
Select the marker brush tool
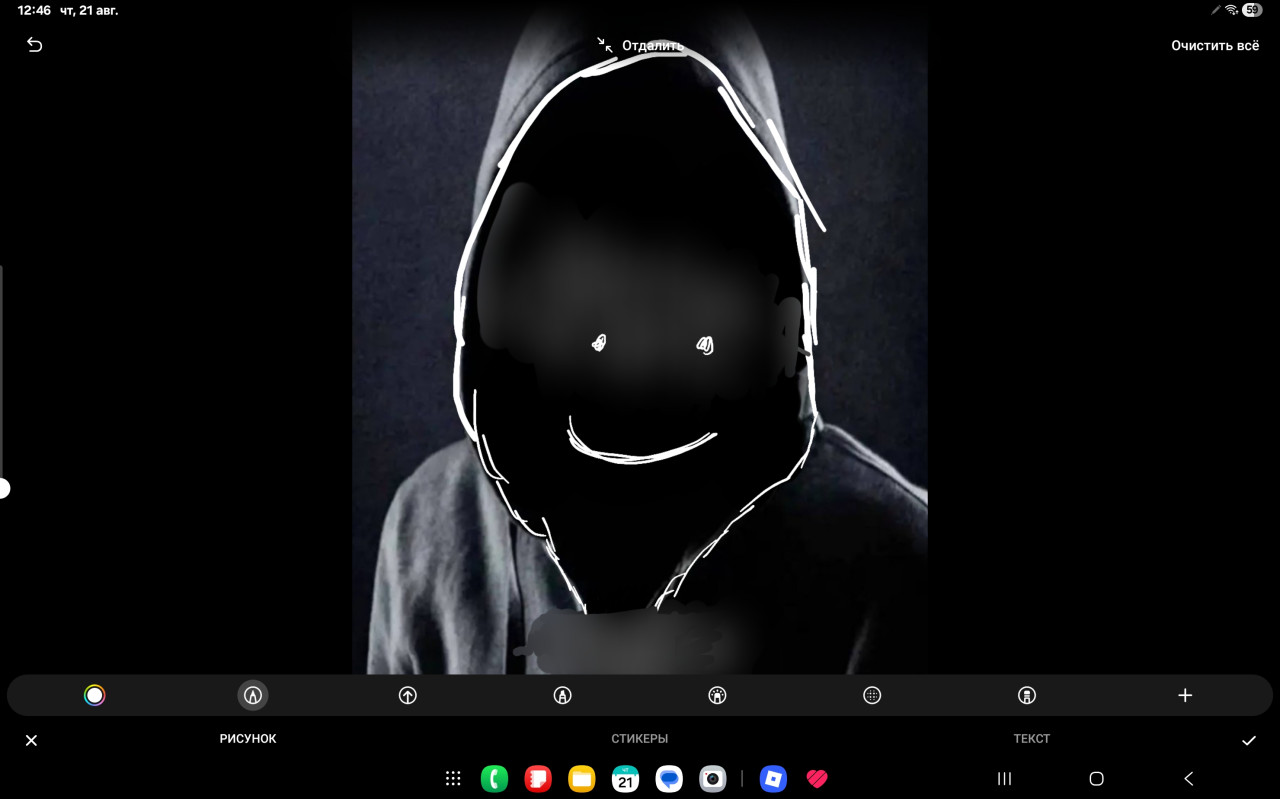pyautogui.click(x=562, y=695)
